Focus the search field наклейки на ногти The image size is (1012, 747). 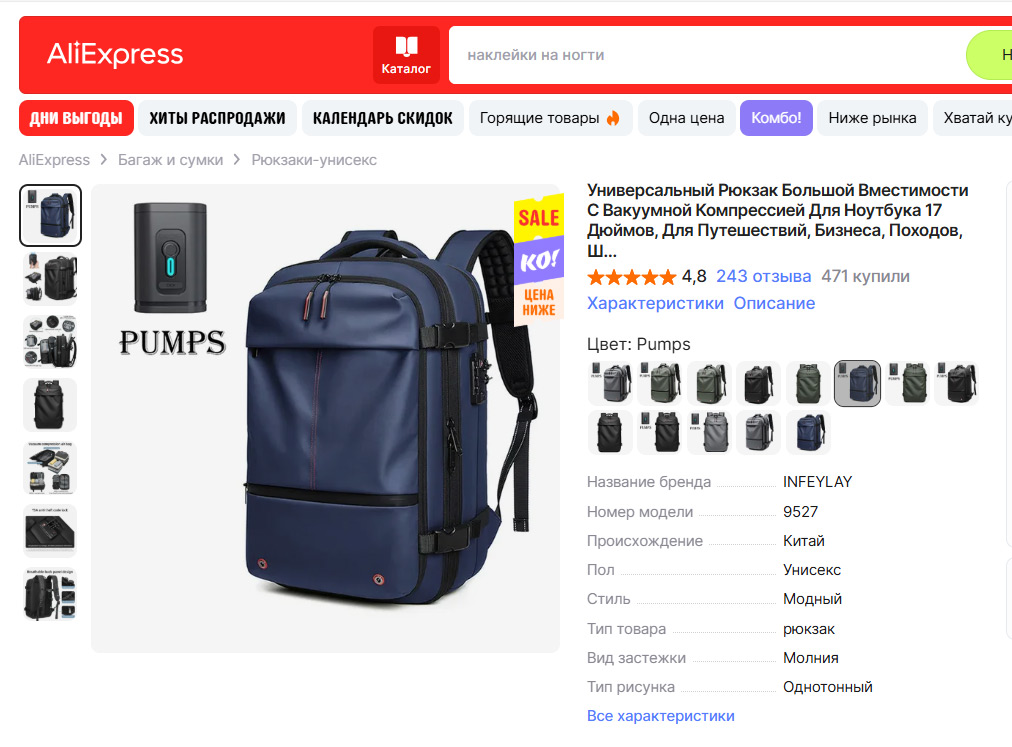707,55
